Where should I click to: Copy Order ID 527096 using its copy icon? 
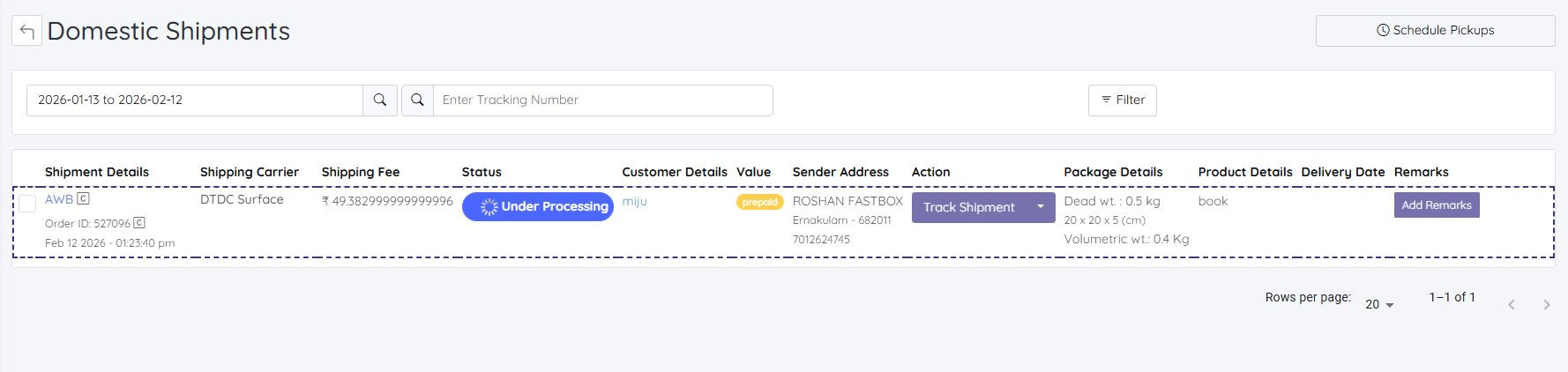(139, 223)
